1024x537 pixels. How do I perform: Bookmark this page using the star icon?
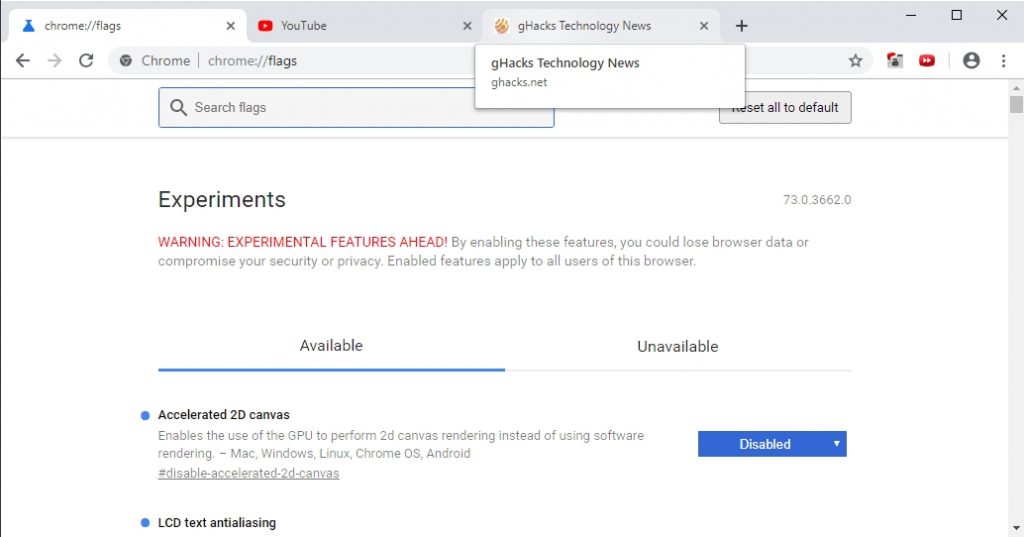(x=855, y=61)
